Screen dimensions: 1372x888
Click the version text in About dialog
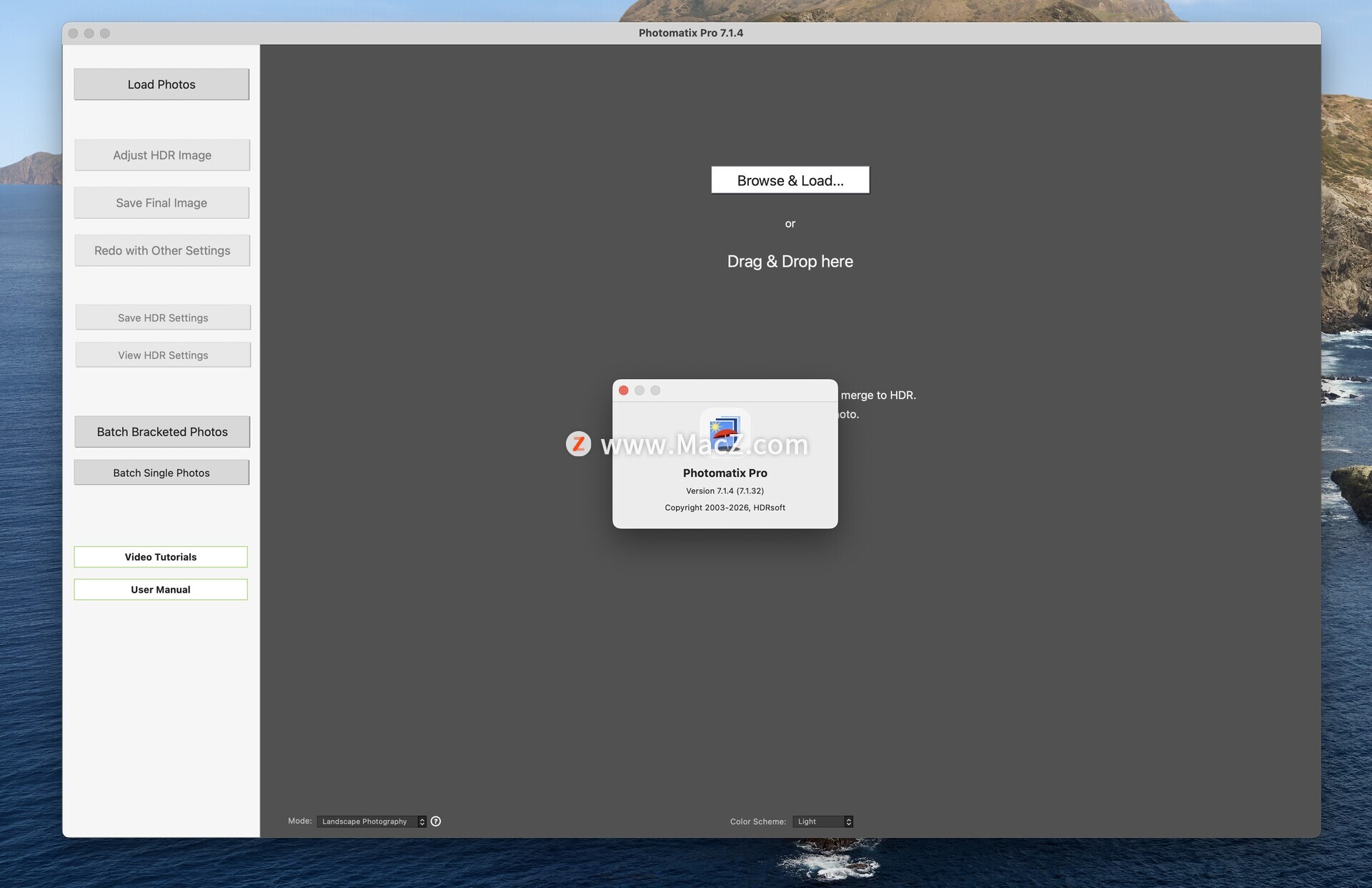click(725, 491)
